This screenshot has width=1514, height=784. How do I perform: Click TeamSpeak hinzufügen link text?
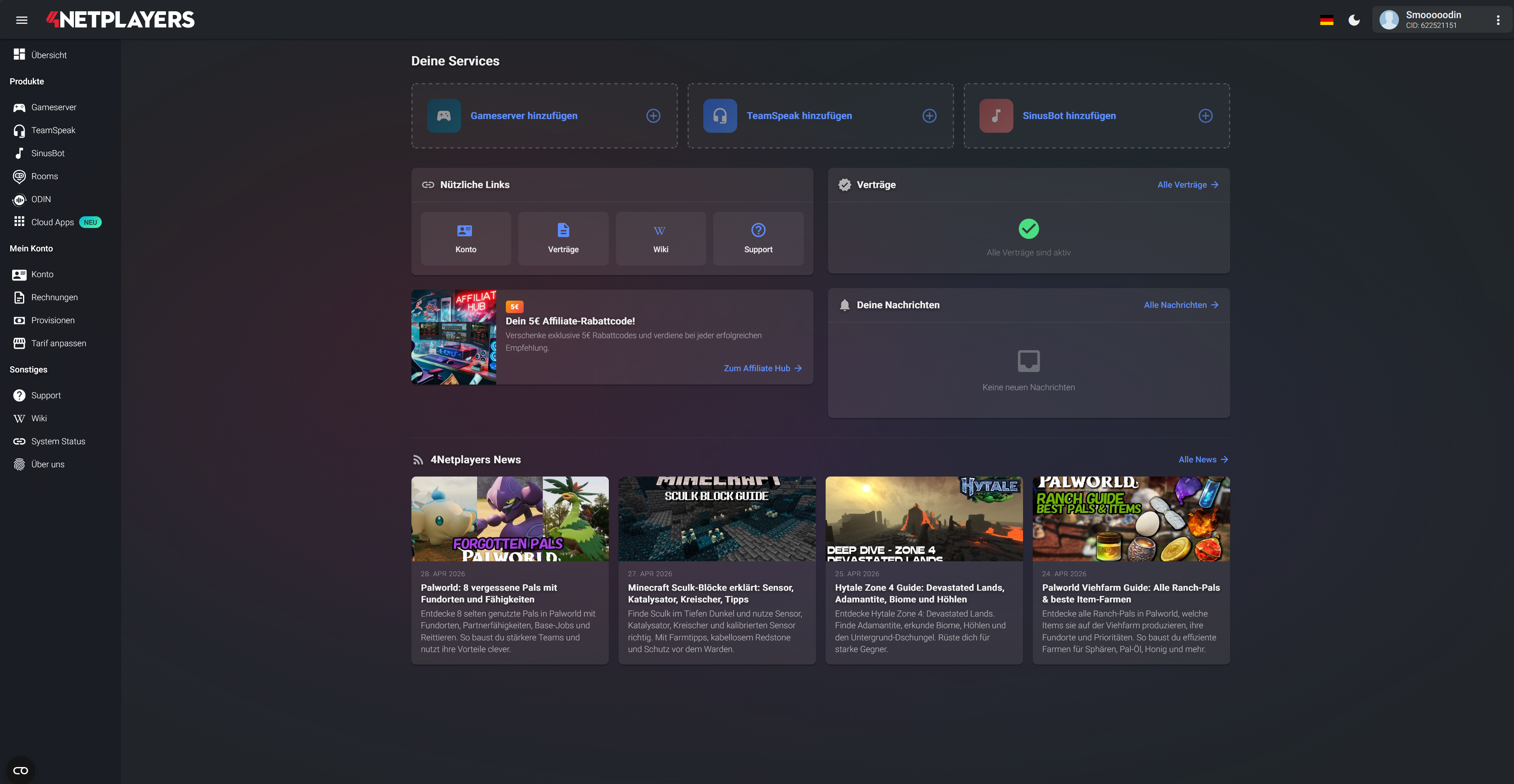pyautogui.click(x=799, y=116)
